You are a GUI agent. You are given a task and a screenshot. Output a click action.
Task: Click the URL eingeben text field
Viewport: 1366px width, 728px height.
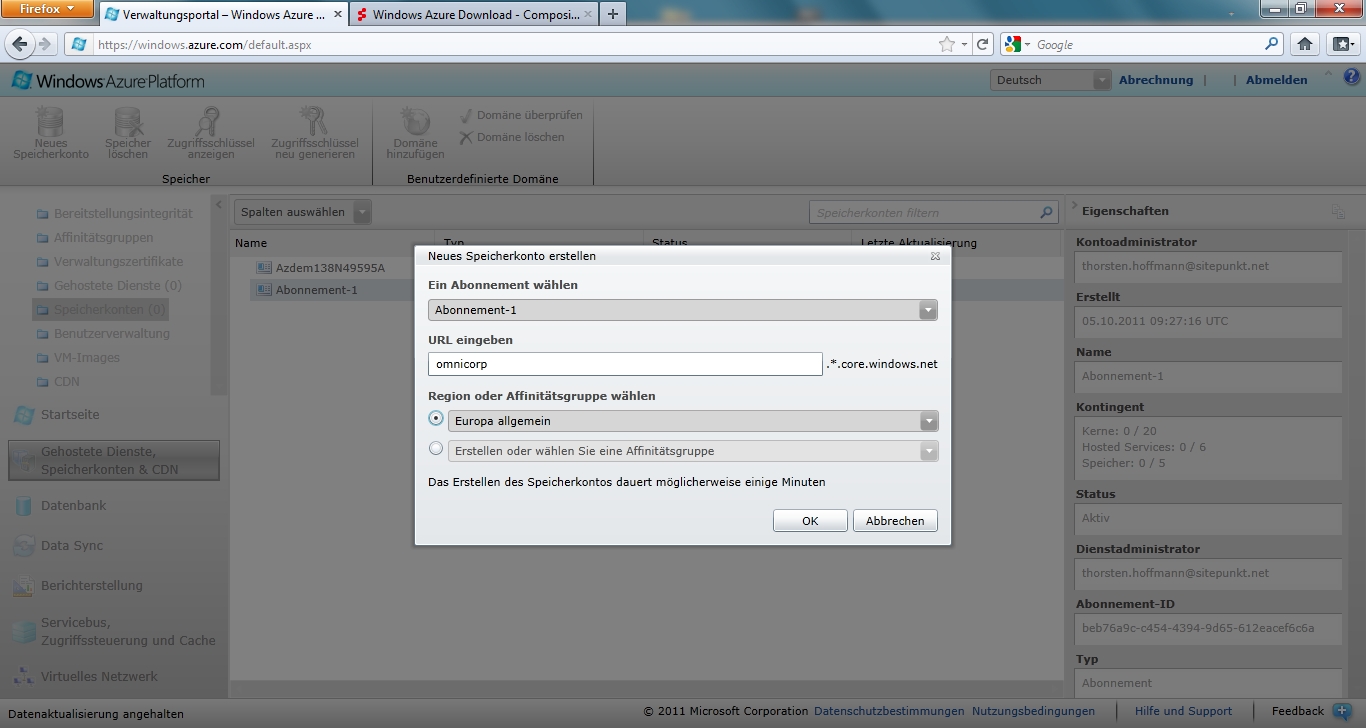coord(625,364)
